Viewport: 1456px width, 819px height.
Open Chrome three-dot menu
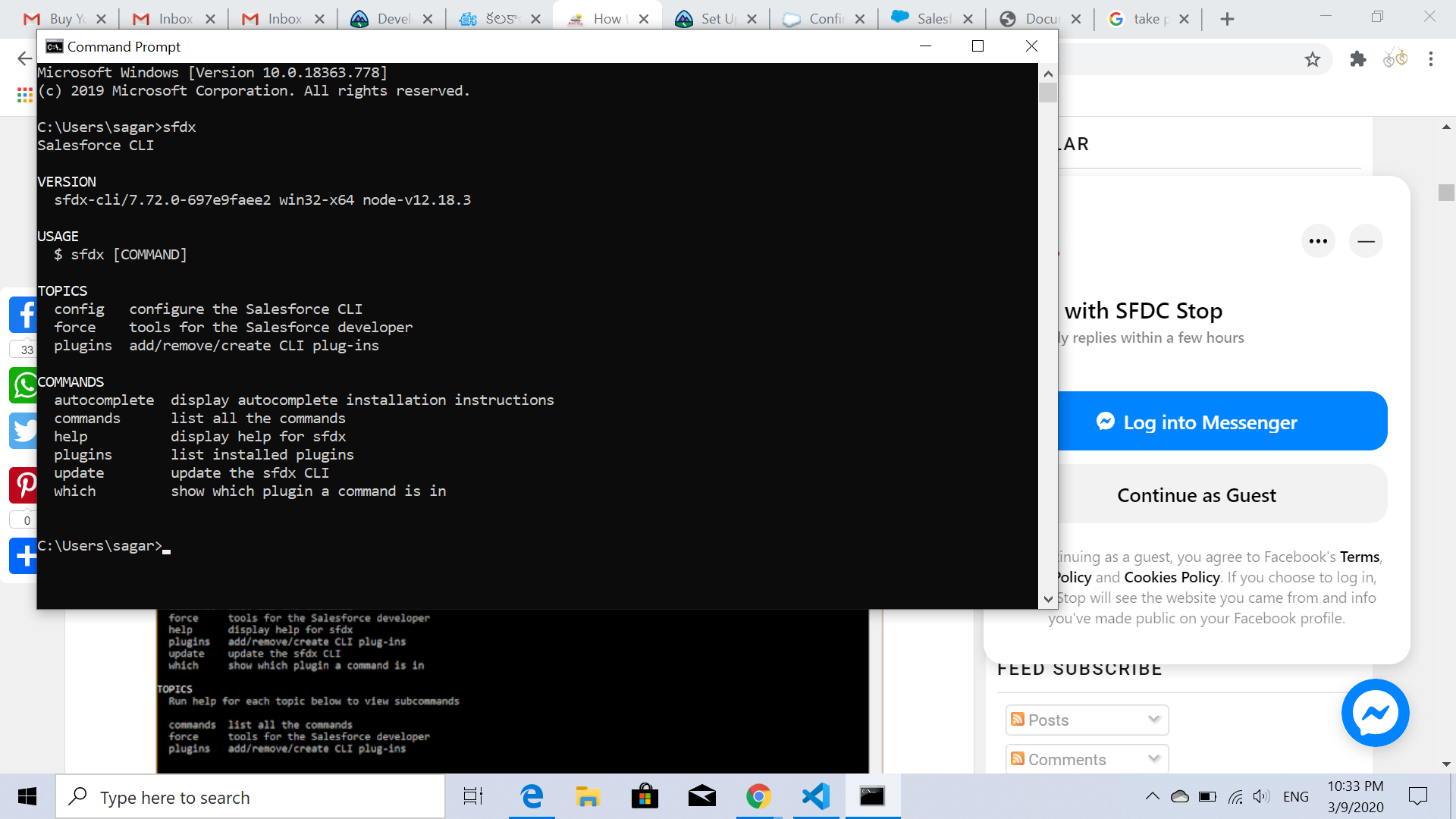[x=1430, y=59]
